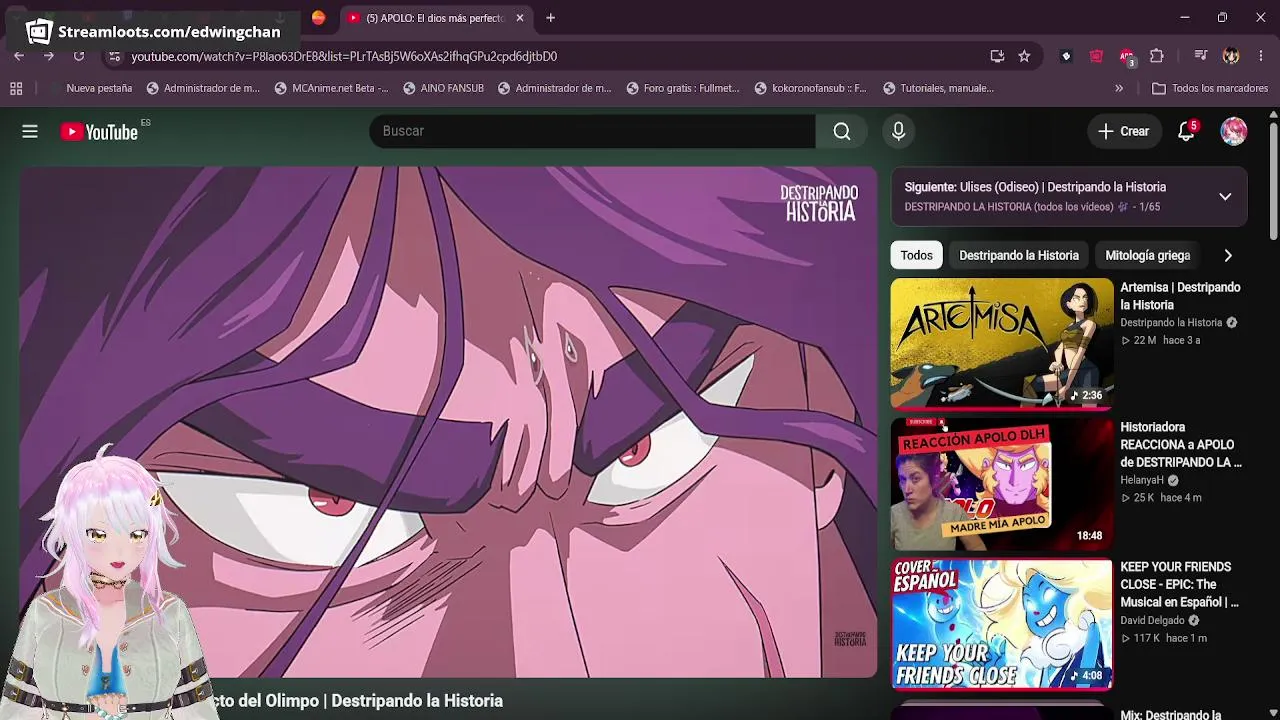Click the page vertical scrollbar
1280x720 pixels.
(x=1273, y=180)
